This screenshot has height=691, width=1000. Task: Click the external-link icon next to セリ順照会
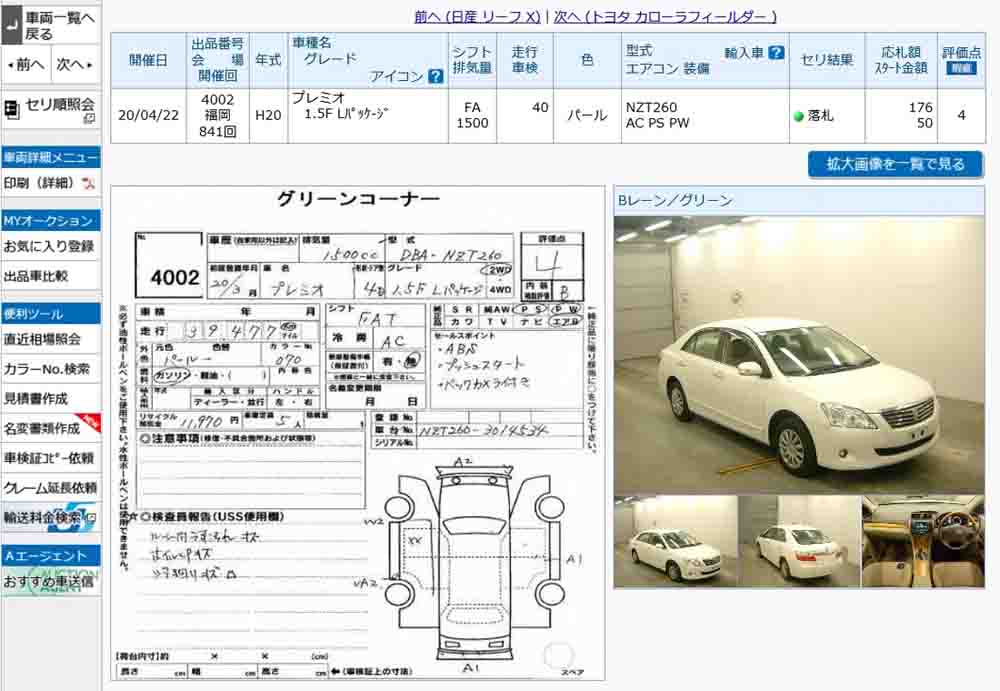click(89, 118)
